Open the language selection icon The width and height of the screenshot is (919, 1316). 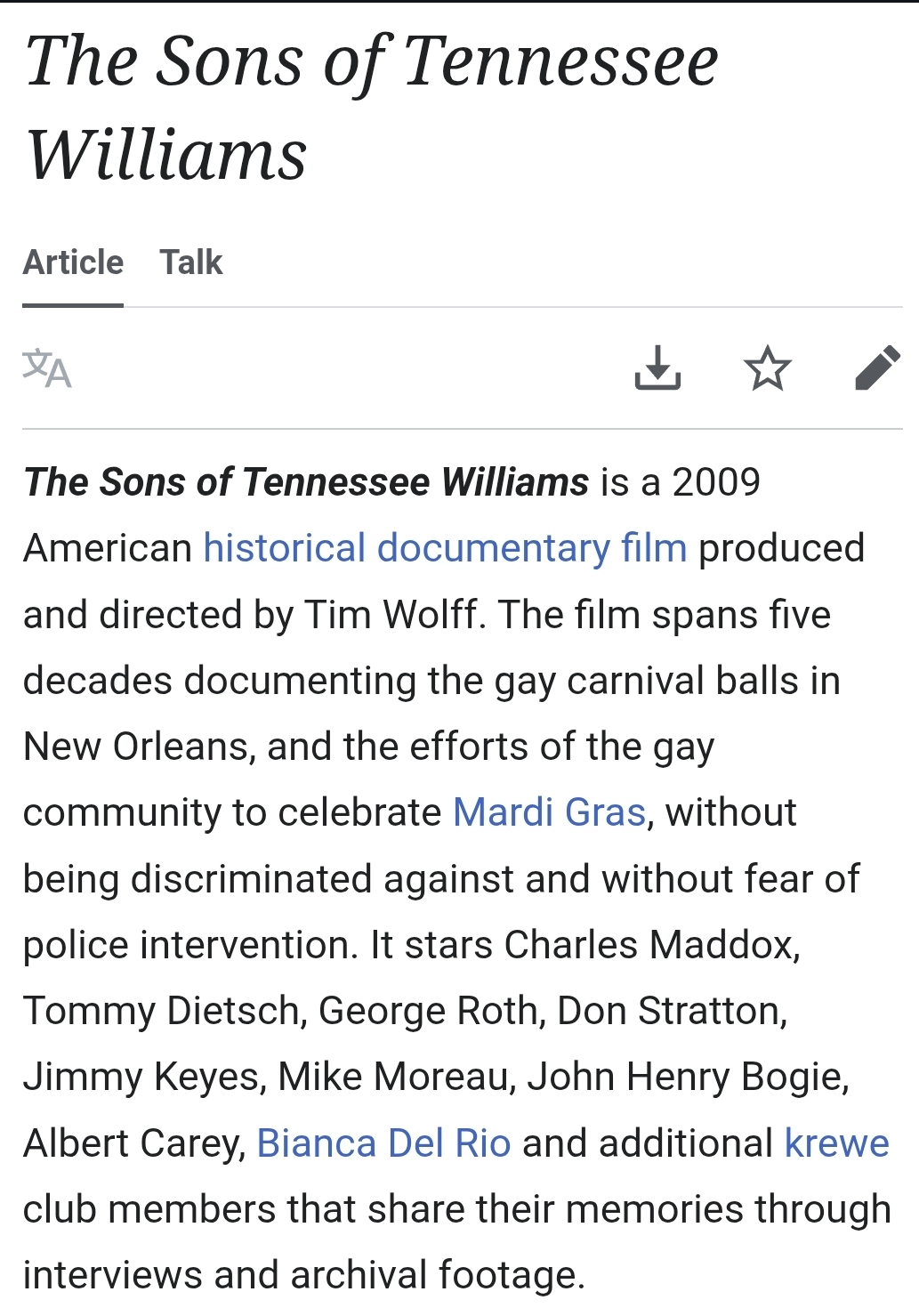click(47, 368)
